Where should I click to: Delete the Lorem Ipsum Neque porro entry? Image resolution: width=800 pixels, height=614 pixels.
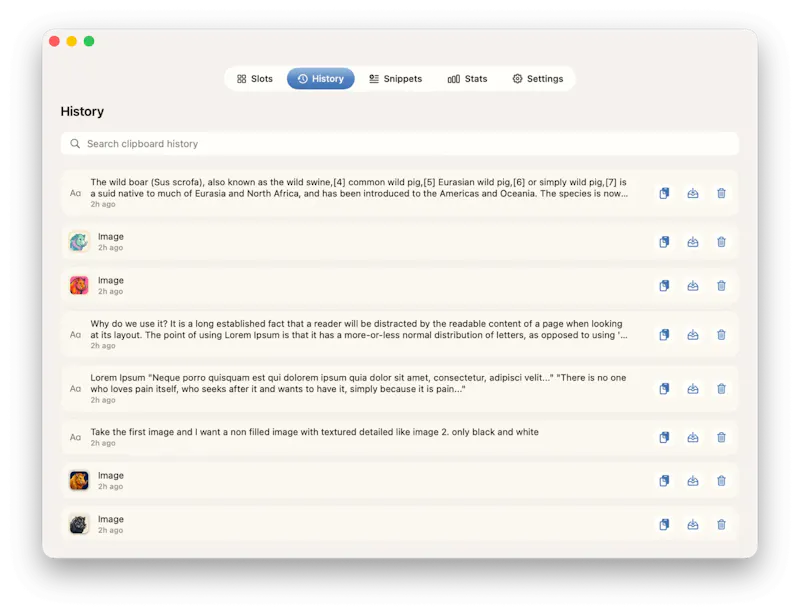pyautogui.click(x=721, y=389)
